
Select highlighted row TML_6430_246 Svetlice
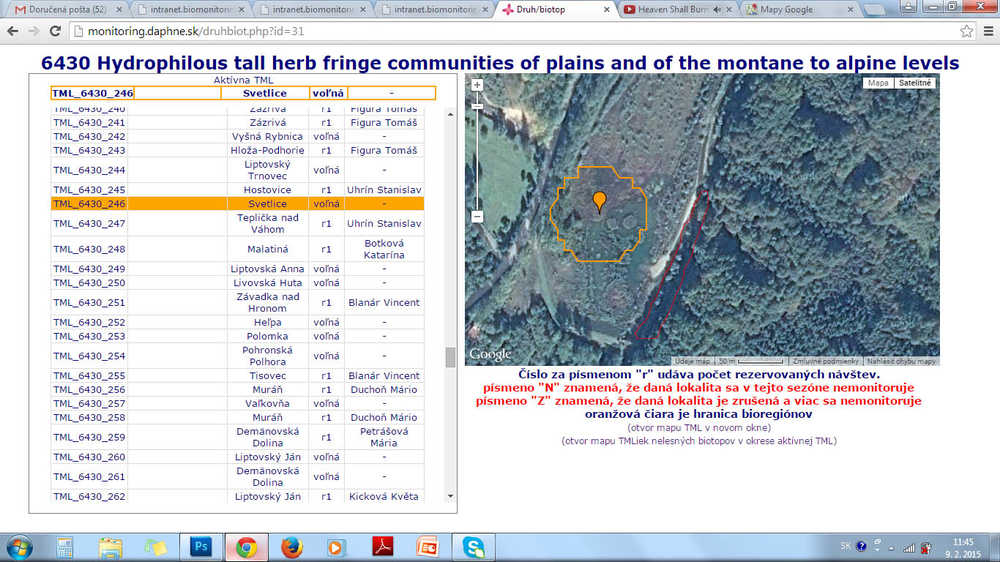click(237, 204)
